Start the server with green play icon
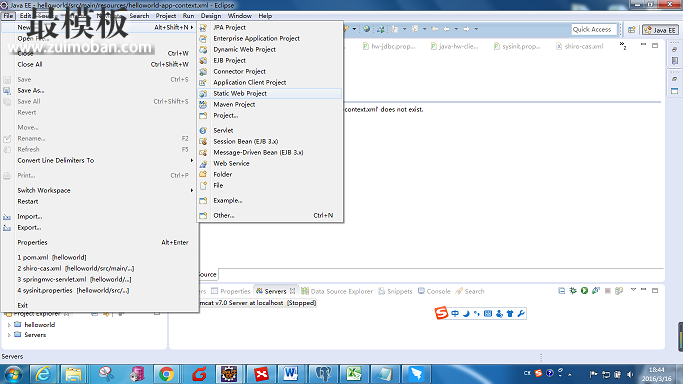The width and height of the screenshot is (683, 384). 584,291
